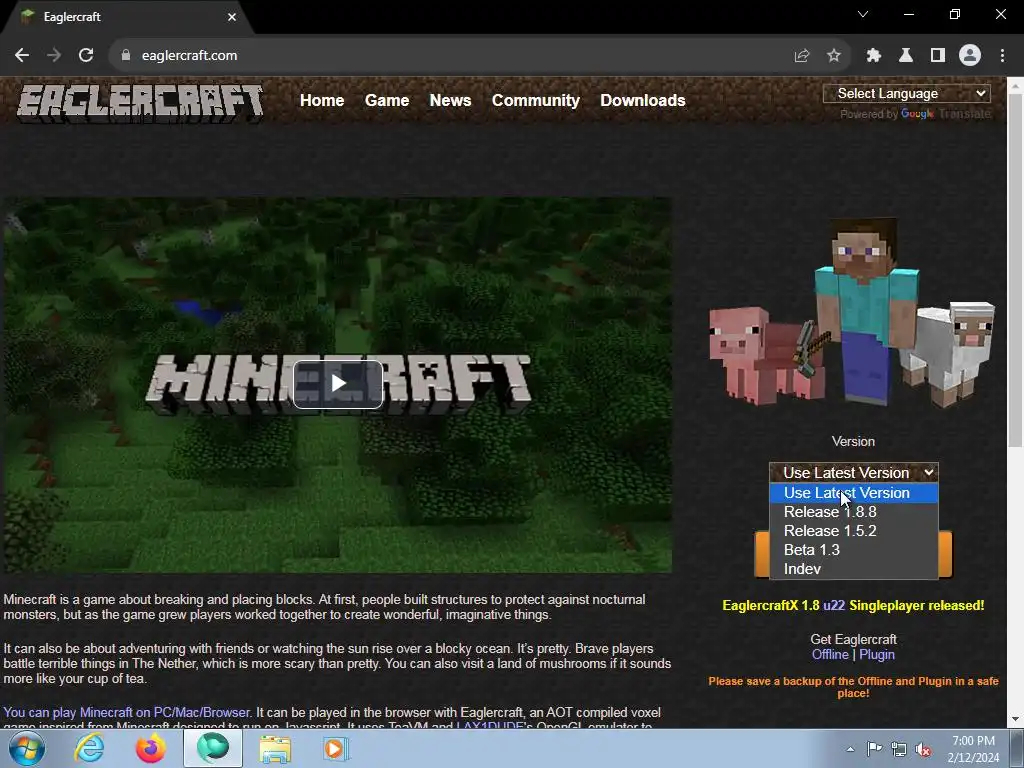The image size is (1024, 768).
Task: Open the Chrome profile avatar
Action: click(x=970, y=56)
